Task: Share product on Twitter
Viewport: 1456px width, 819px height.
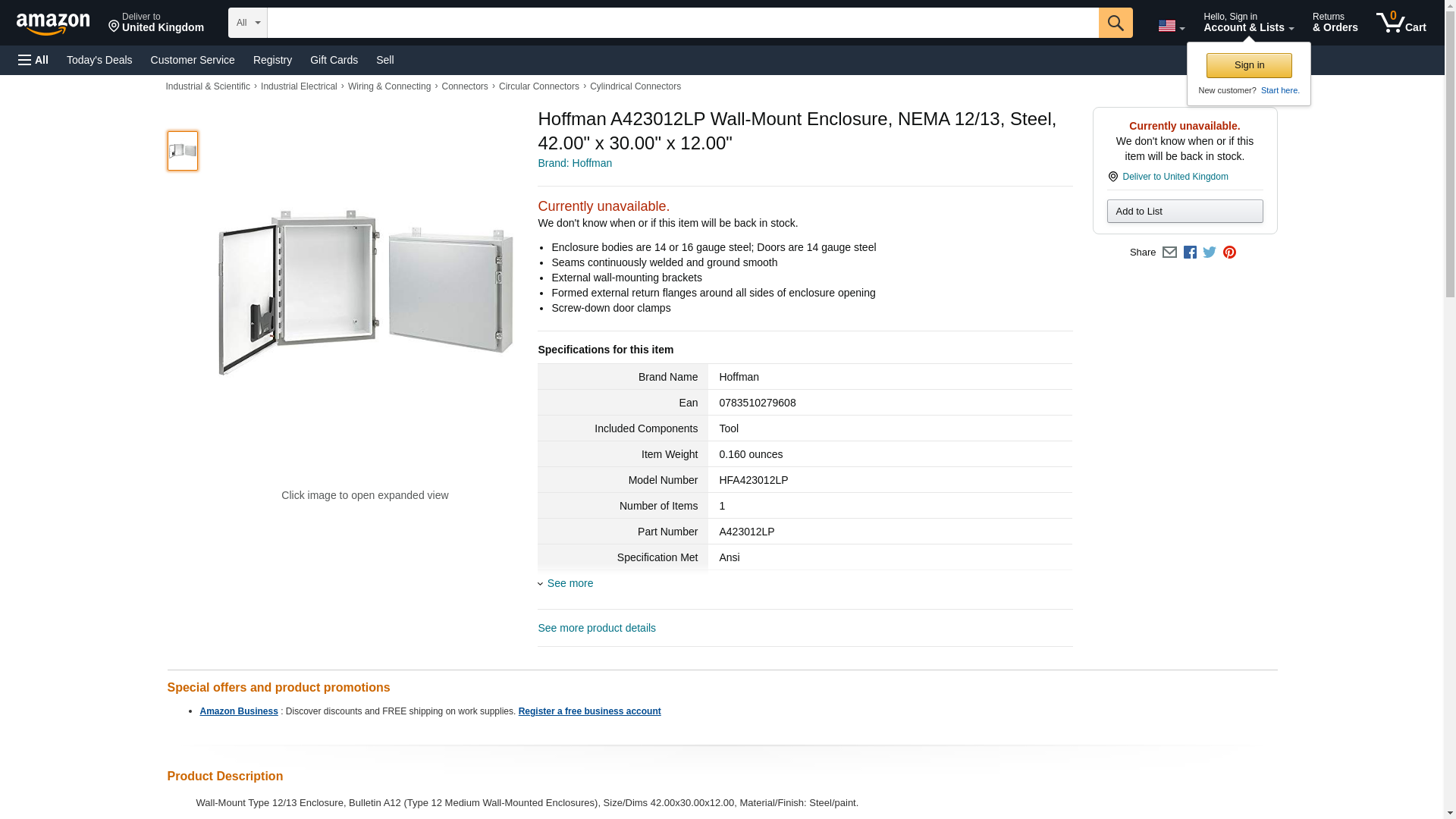Action: (x=1210, y=253)
